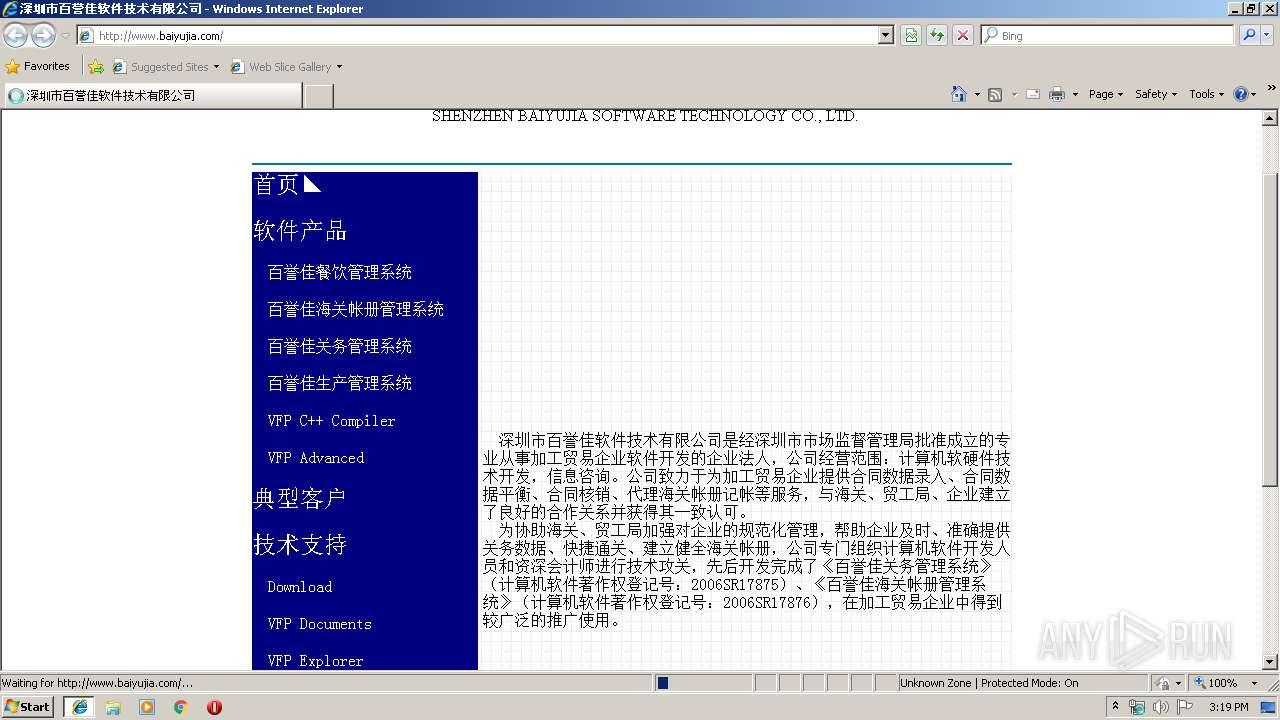Viewport: 1280px width, 720px height.
Task: Click the 首页 navigation link
Action: (x=276, y=184)
